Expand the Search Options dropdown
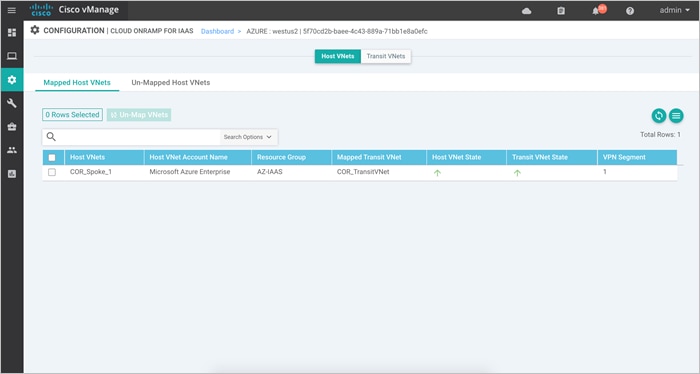This screenshot has width=700, height=374. (248, 137)
